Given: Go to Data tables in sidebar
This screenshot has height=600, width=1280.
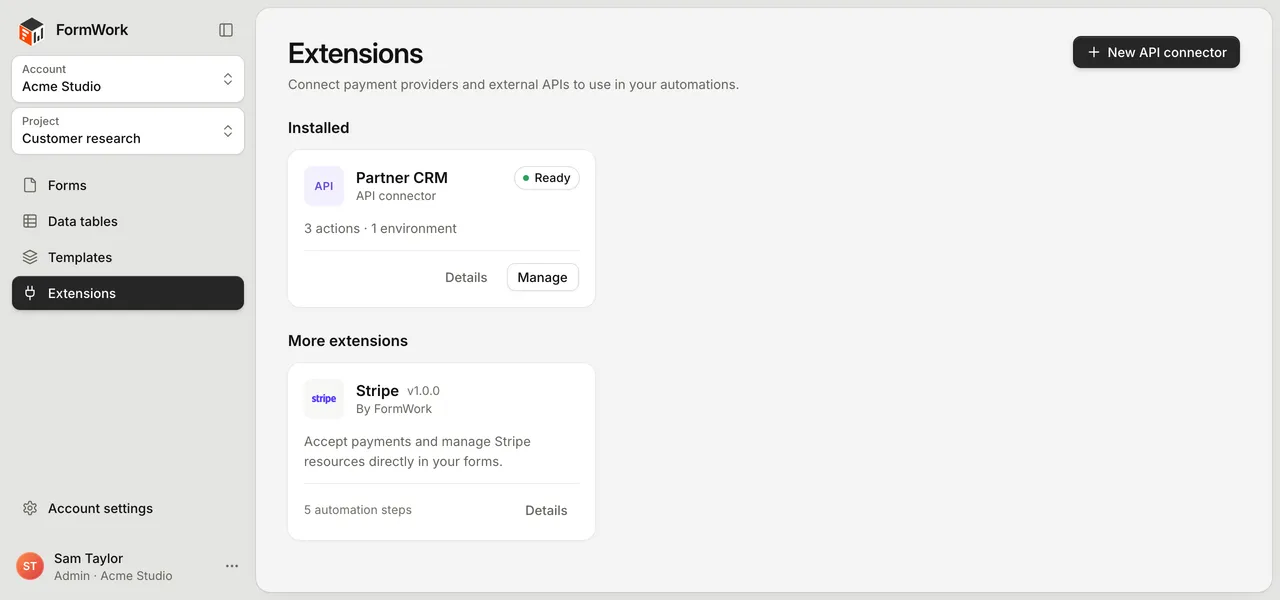Looking at the screenshot, I should (128, 221).
